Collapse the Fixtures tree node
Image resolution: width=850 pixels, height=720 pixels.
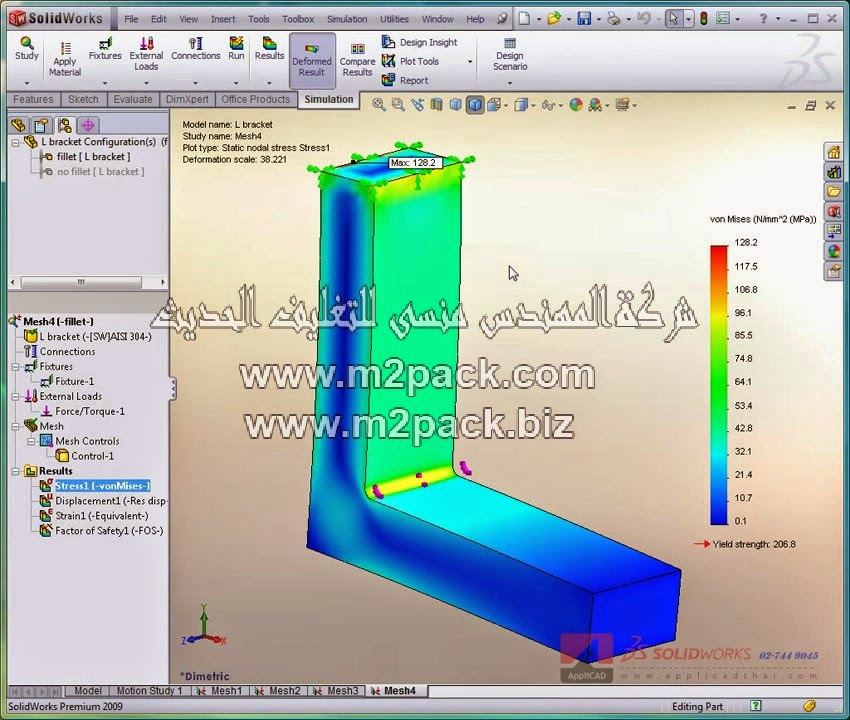point(16,367)
